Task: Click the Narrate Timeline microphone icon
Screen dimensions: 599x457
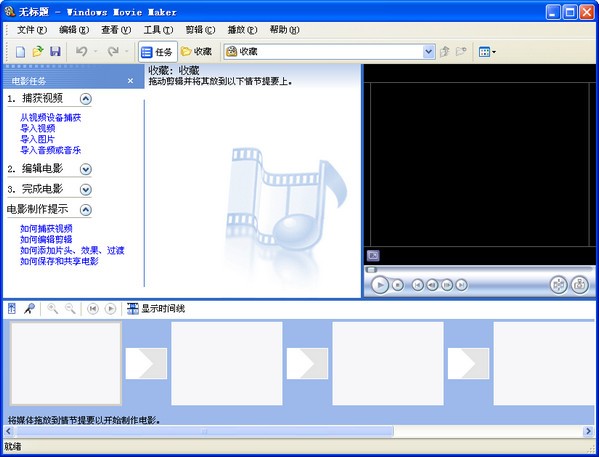Action: point(29,309)
